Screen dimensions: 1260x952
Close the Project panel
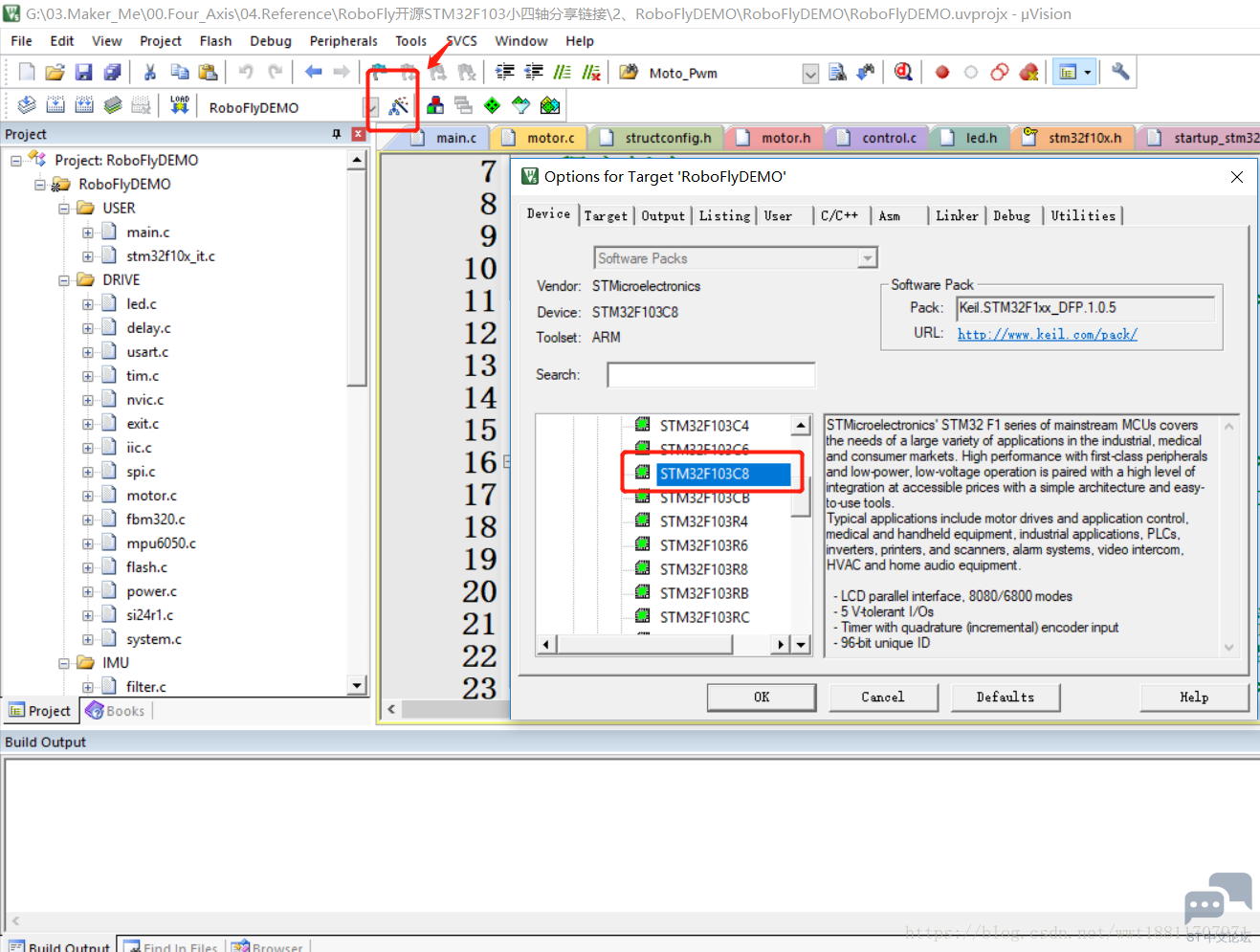point(359,134)
